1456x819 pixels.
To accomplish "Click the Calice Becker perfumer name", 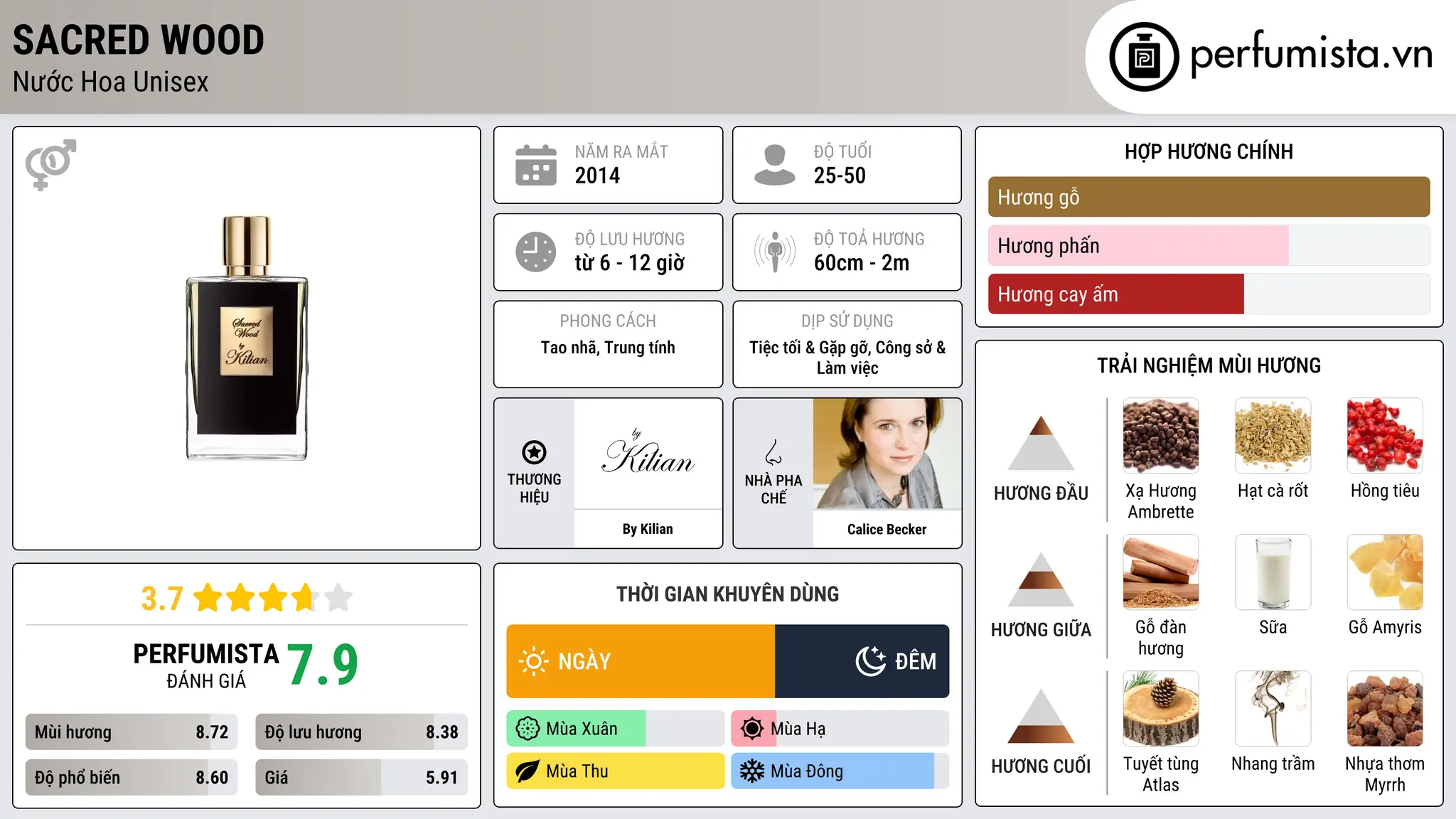I will 887,529.
